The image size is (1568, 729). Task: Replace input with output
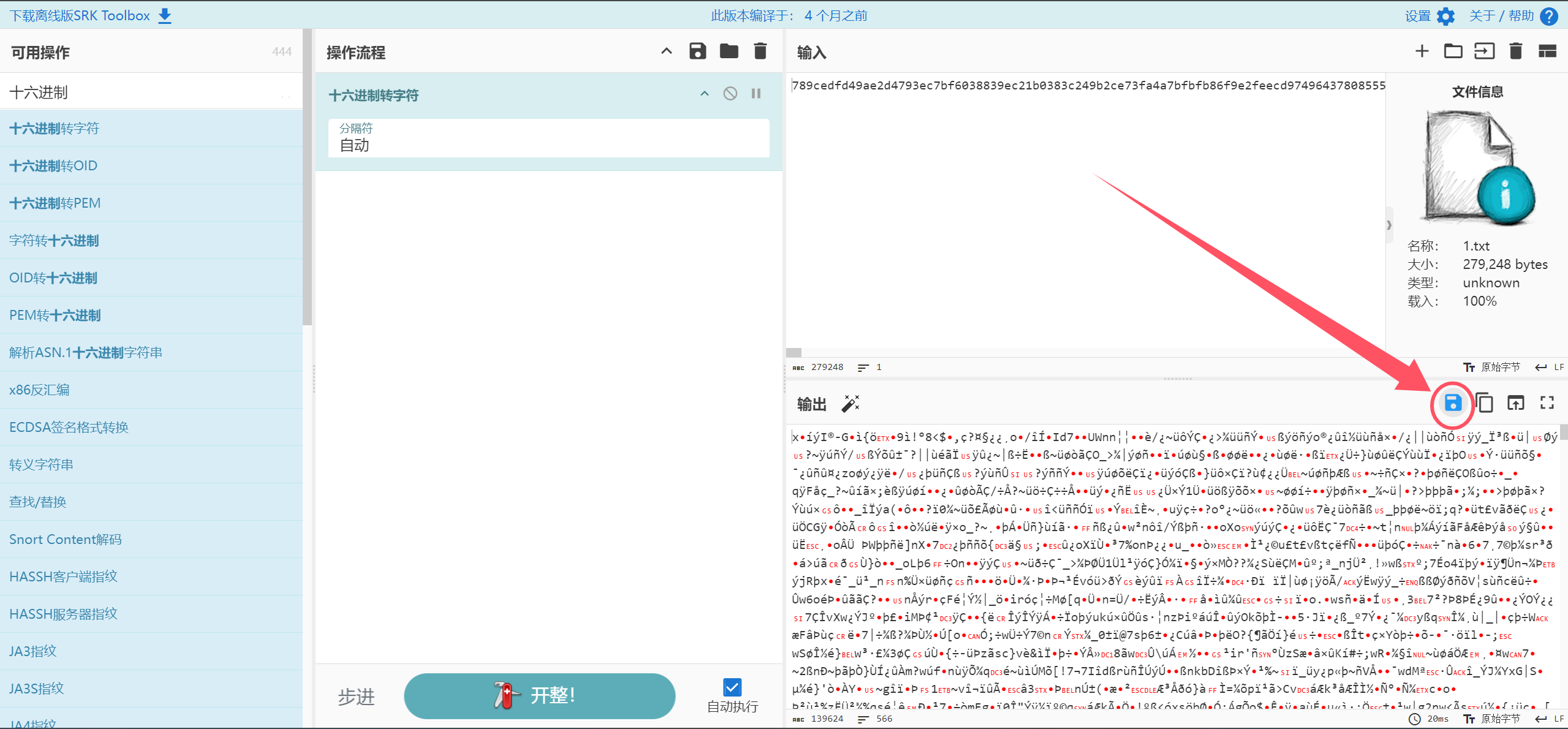[1515, 403]
